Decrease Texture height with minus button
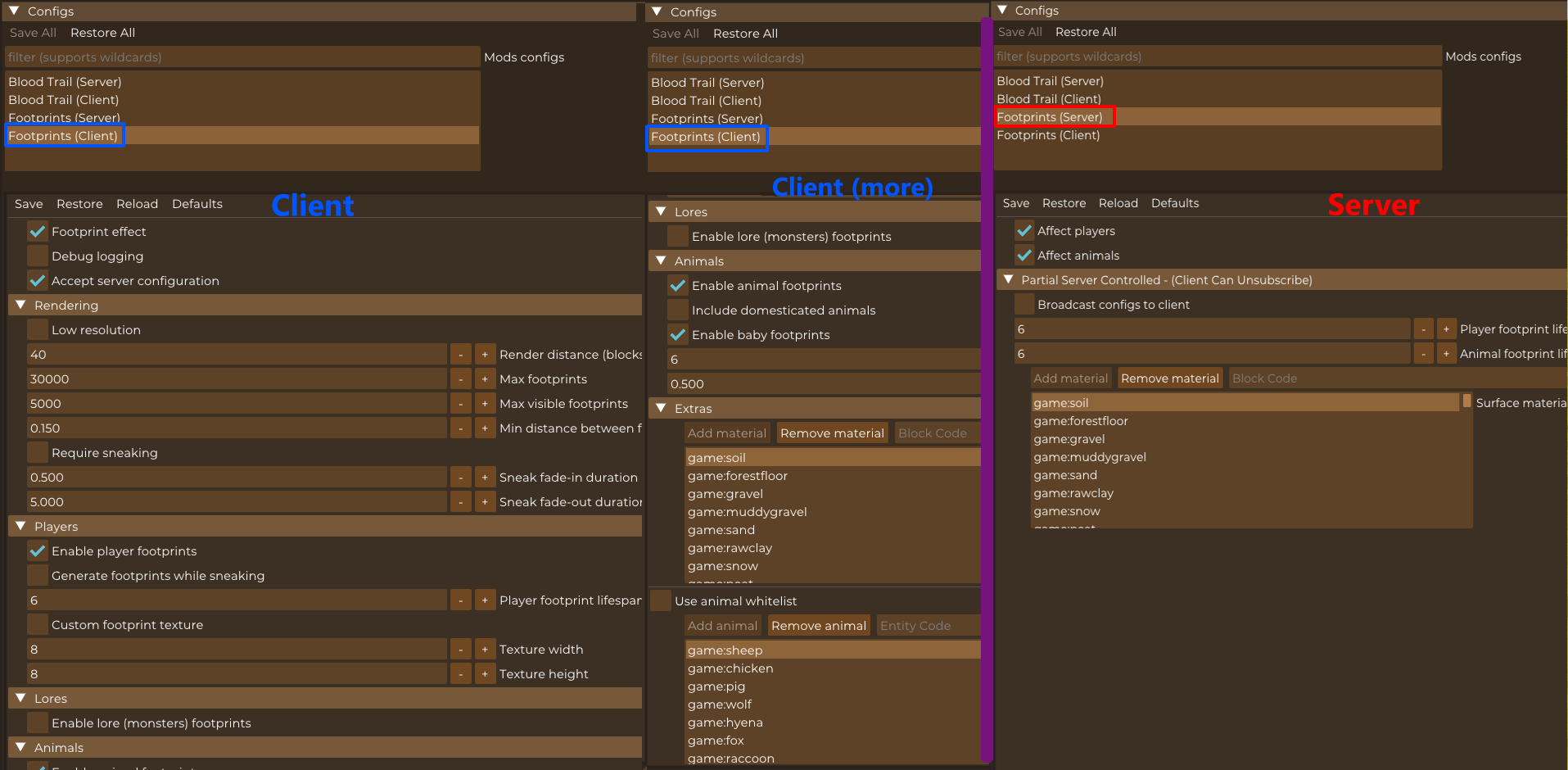This screenshot has height=770, width=1568. [461, 674]
